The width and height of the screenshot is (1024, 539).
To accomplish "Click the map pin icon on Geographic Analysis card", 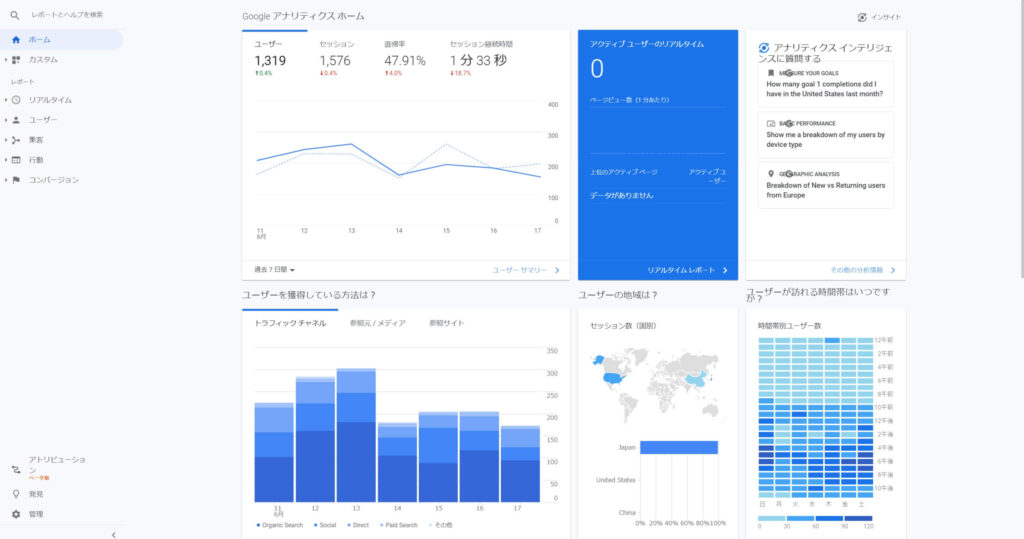I will click(x=771, y=174).
